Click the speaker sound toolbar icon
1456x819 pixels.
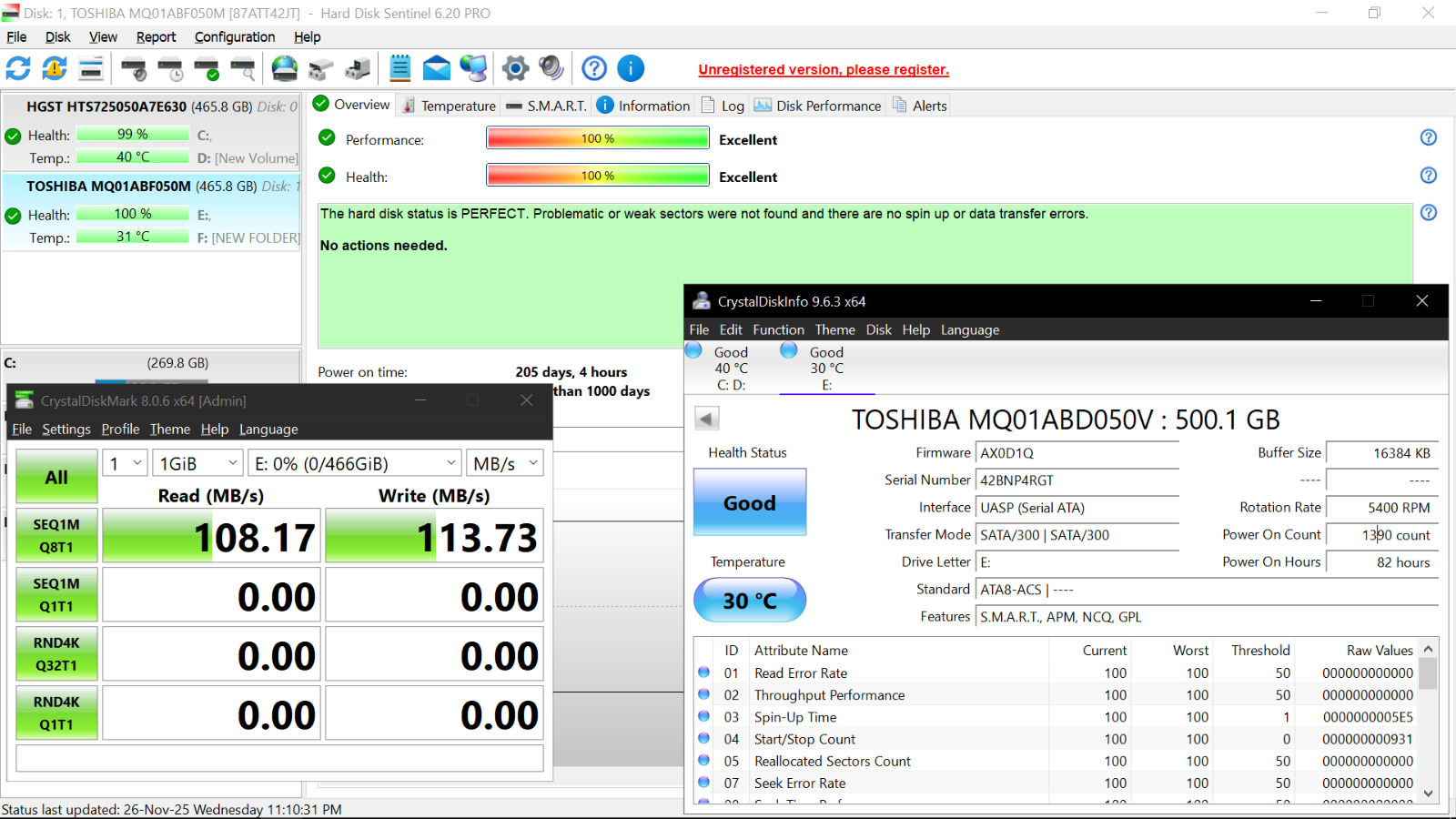tap(551, 68)
